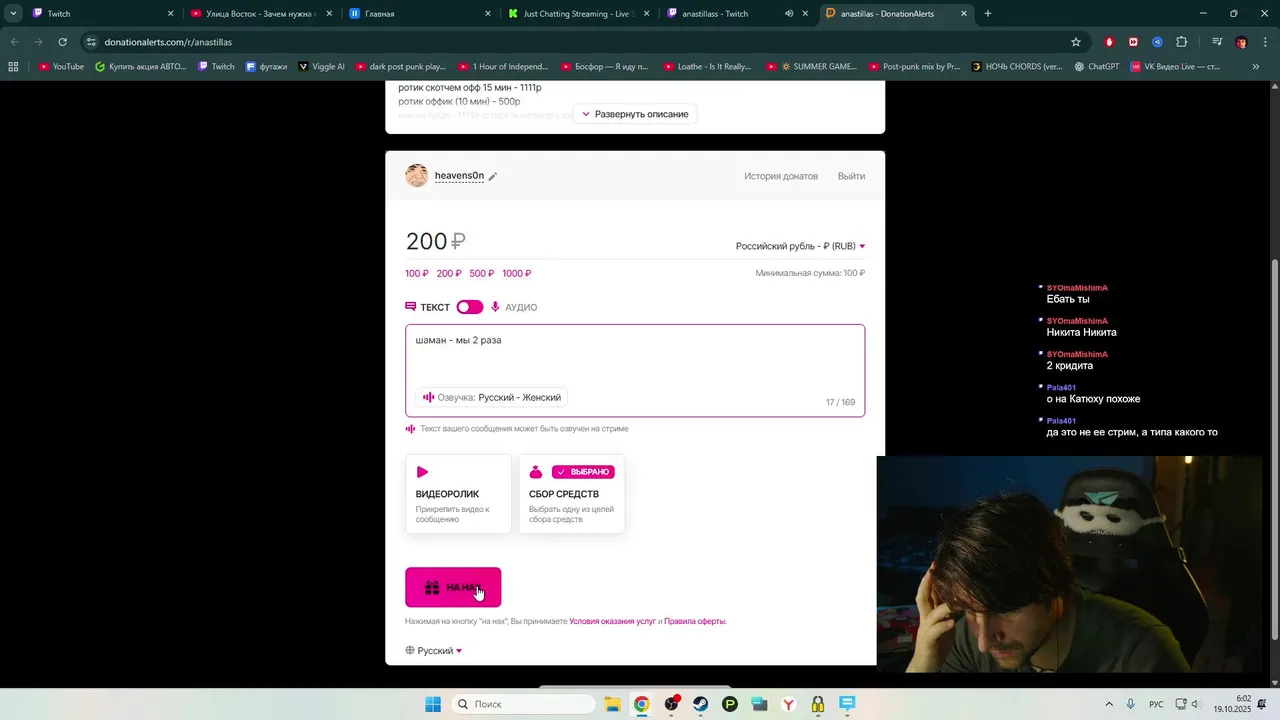Open the Chrome extensions puzzle icon
This screenshot has height=720, width=1280.
point(1182,42)
